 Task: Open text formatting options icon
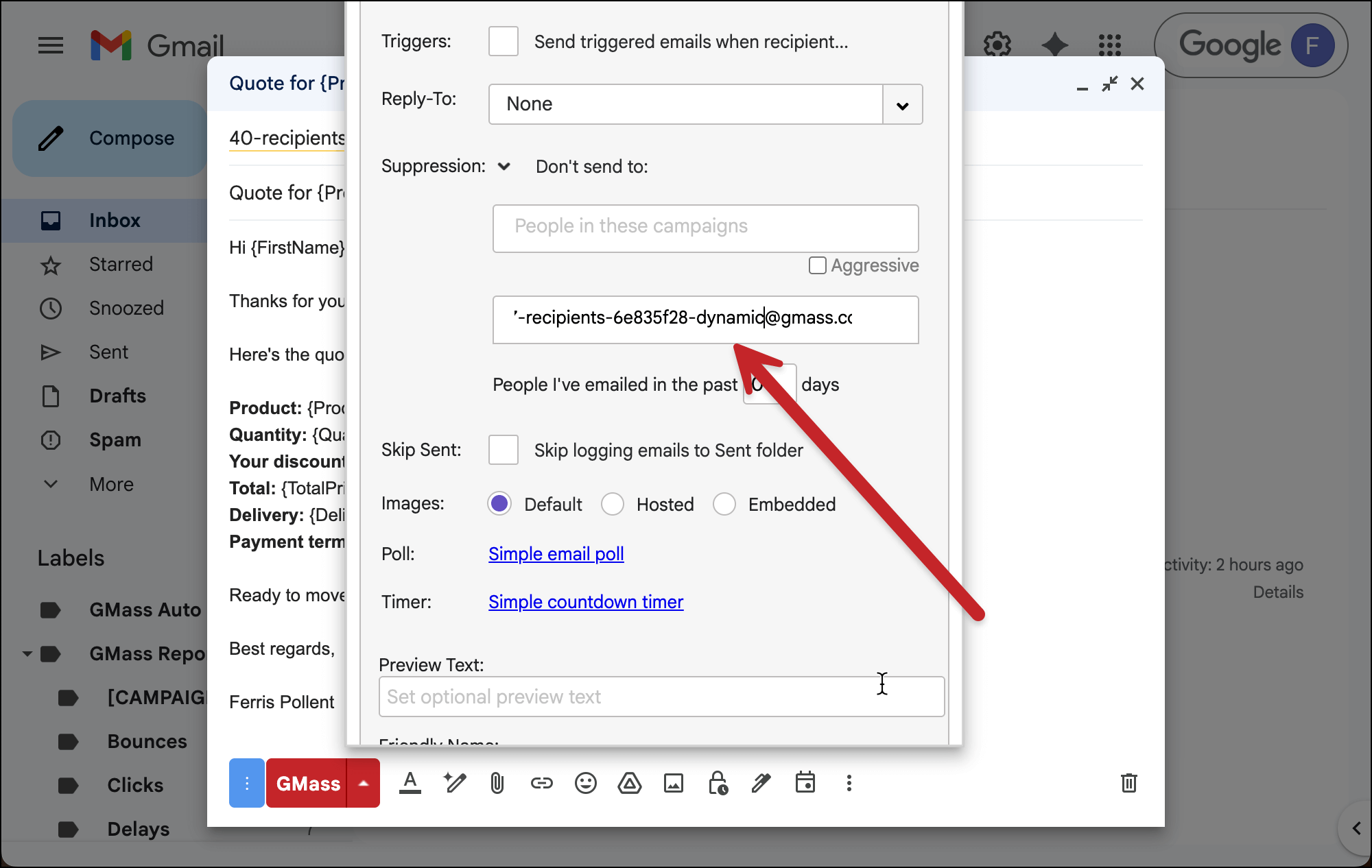[410, 783]
